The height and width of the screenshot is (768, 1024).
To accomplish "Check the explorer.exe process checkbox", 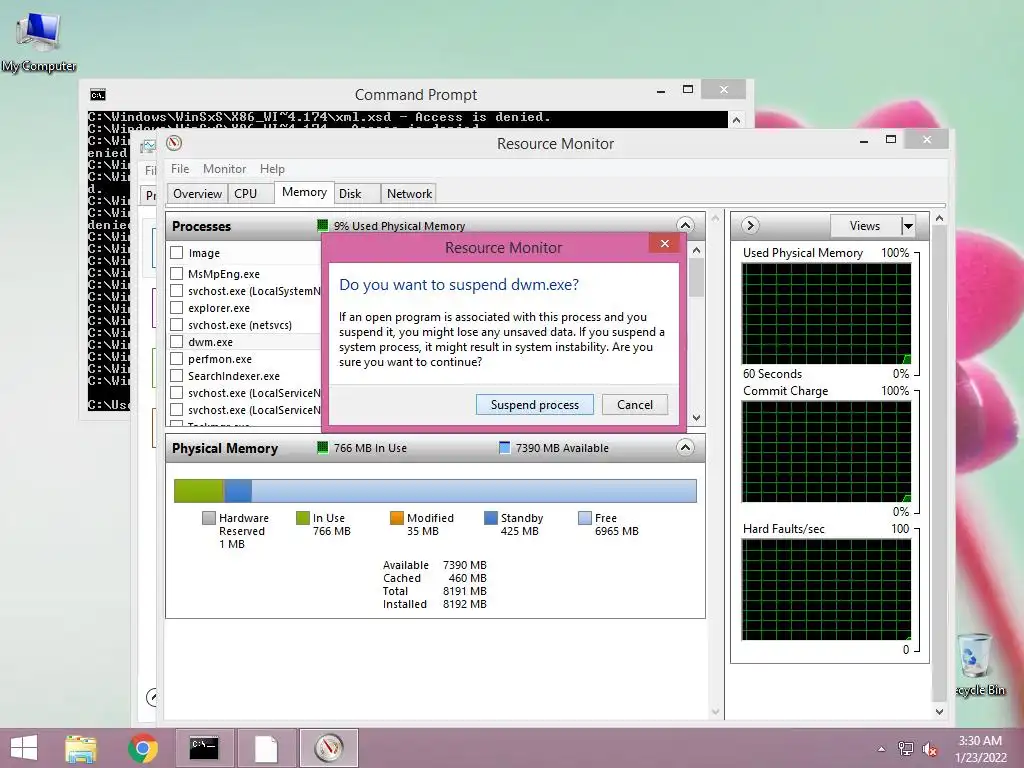I will pos(176,308).
